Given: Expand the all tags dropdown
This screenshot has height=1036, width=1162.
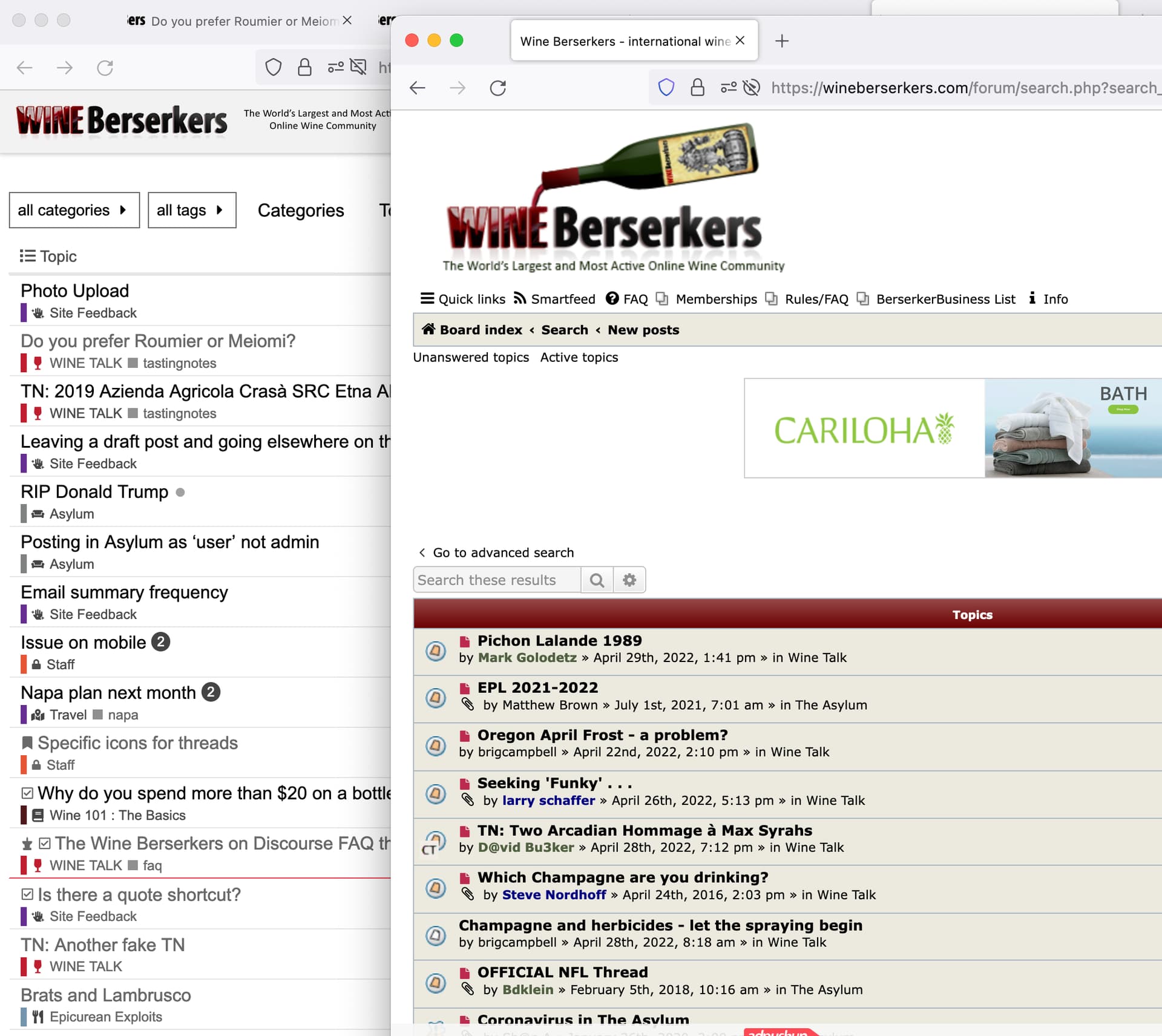Looking at the screenshot, I should coord(191,210).
